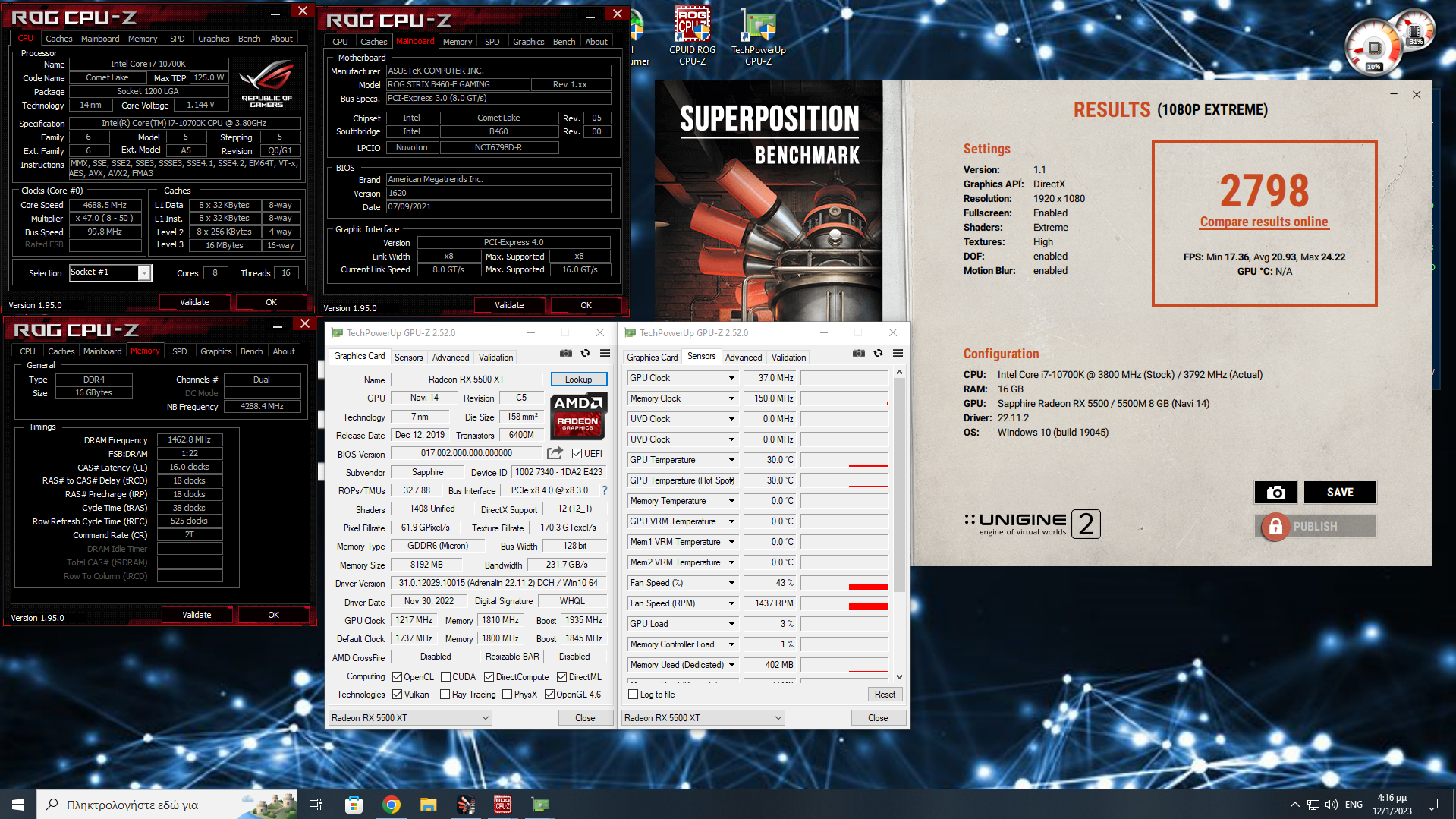Open TechPowerUp GPU-Z desktop shortcut
This screenshot has height=819, width=1456.
pos(758,36)
